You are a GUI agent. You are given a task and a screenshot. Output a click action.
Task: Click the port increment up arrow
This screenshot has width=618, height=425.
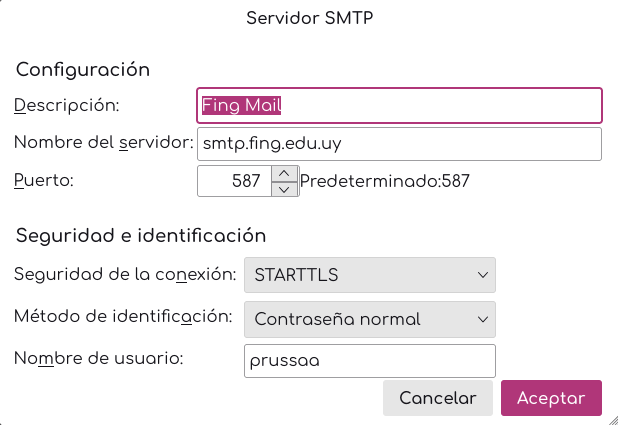point(285,174)
